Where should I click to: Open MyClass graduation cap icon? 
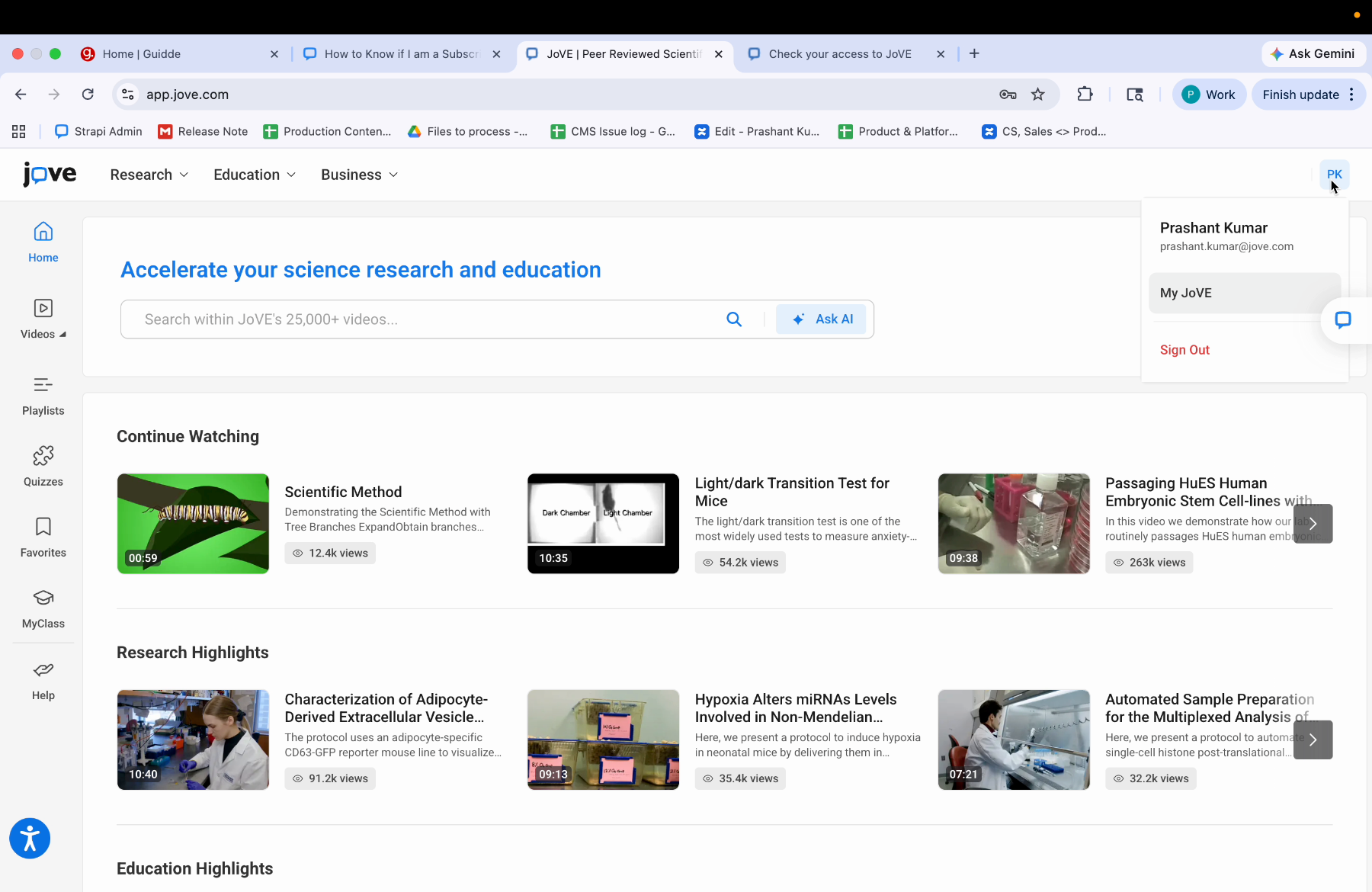43,598
